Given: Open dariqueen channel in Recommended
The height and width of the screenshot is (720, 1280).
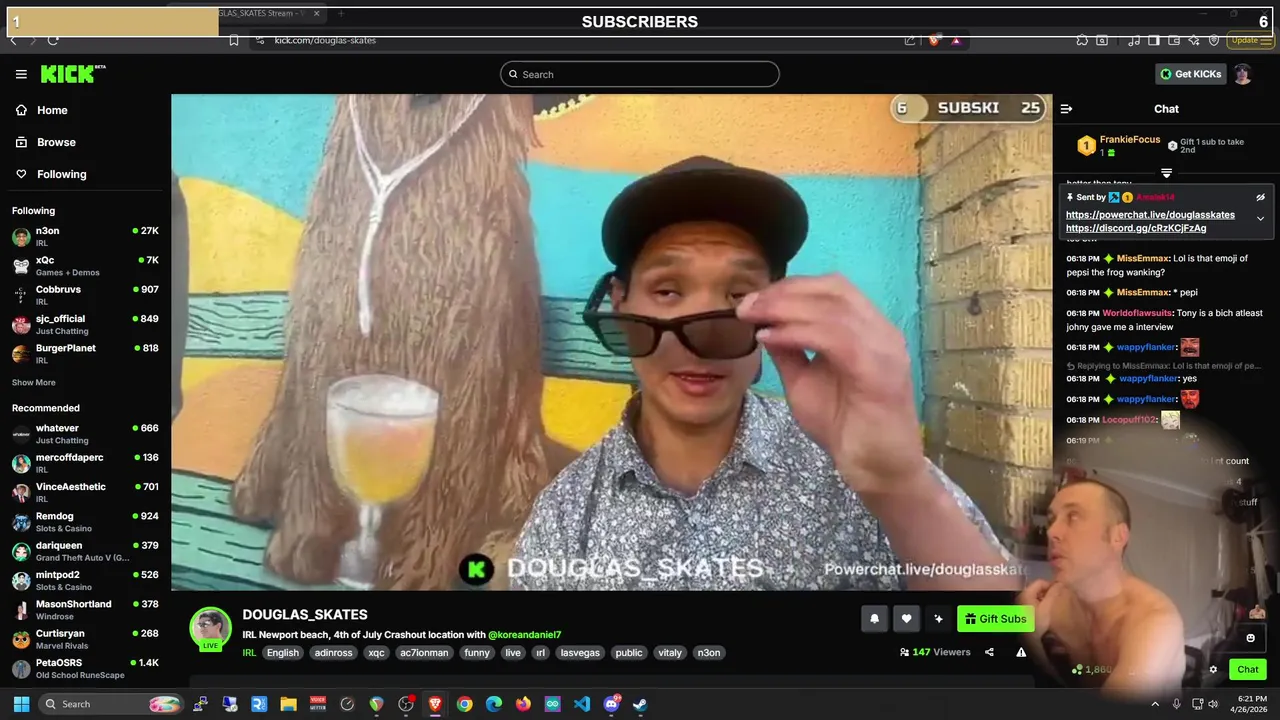Looking at the screenshot, I should tap(85, 551).
